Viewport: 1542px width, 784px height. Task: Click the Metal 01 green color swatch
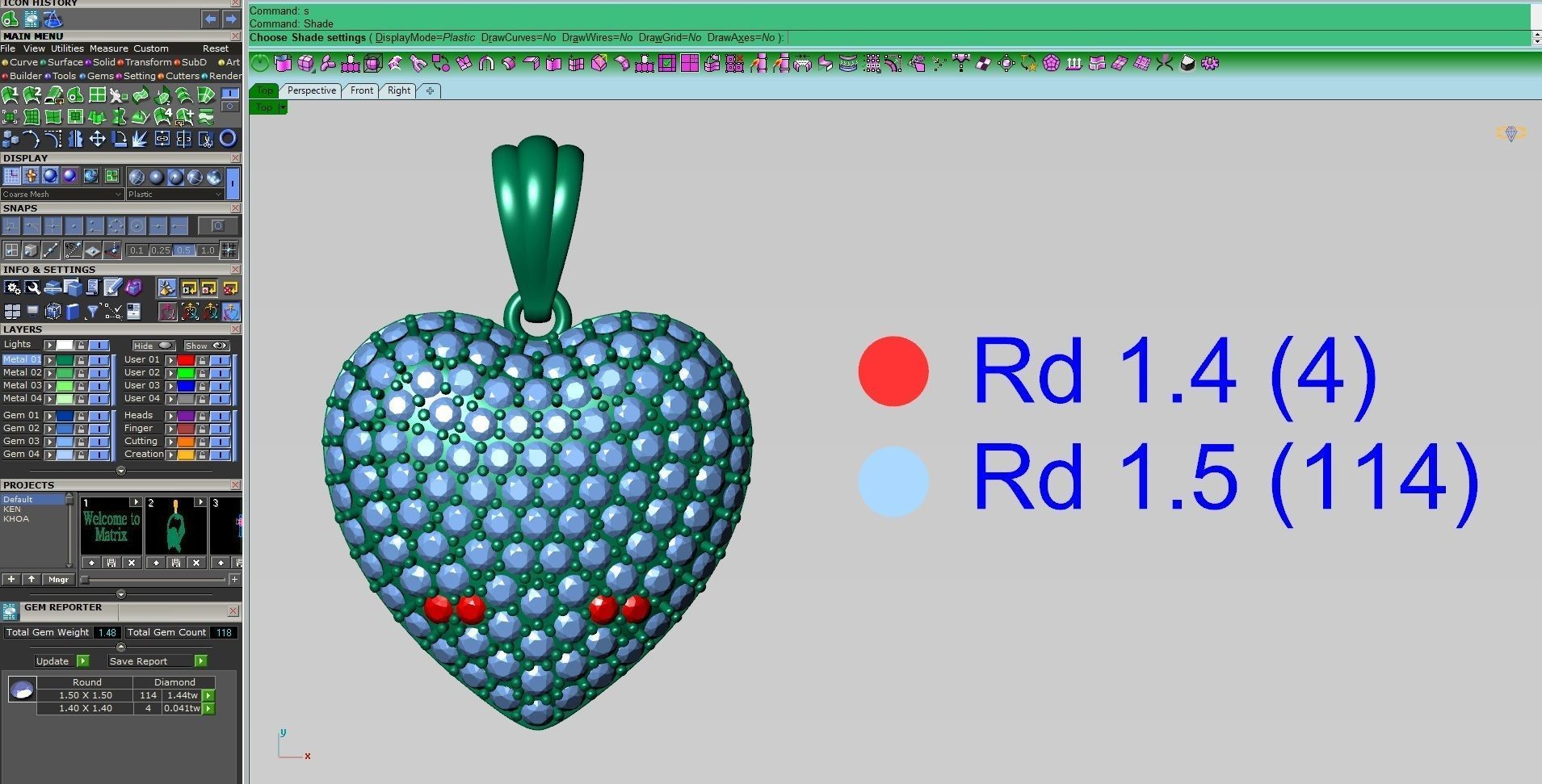pyautogui.click(x=65, y=360)
